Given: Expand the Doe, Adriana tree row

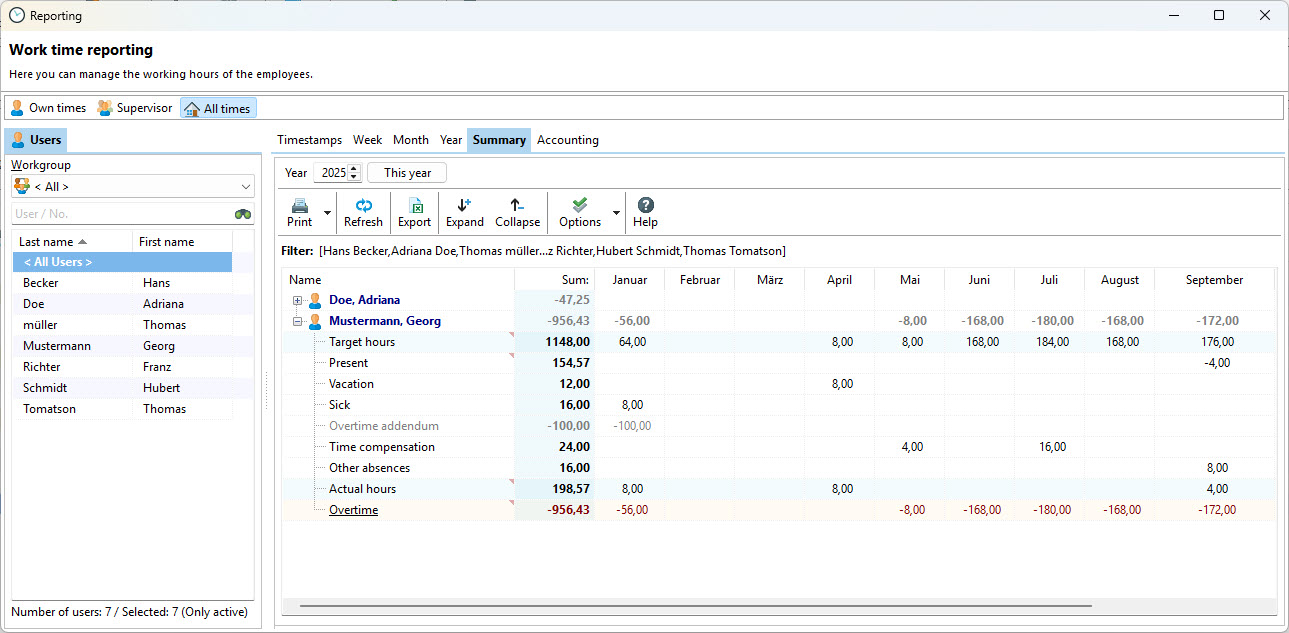Looking at the screenshot, I should (297, 300).
